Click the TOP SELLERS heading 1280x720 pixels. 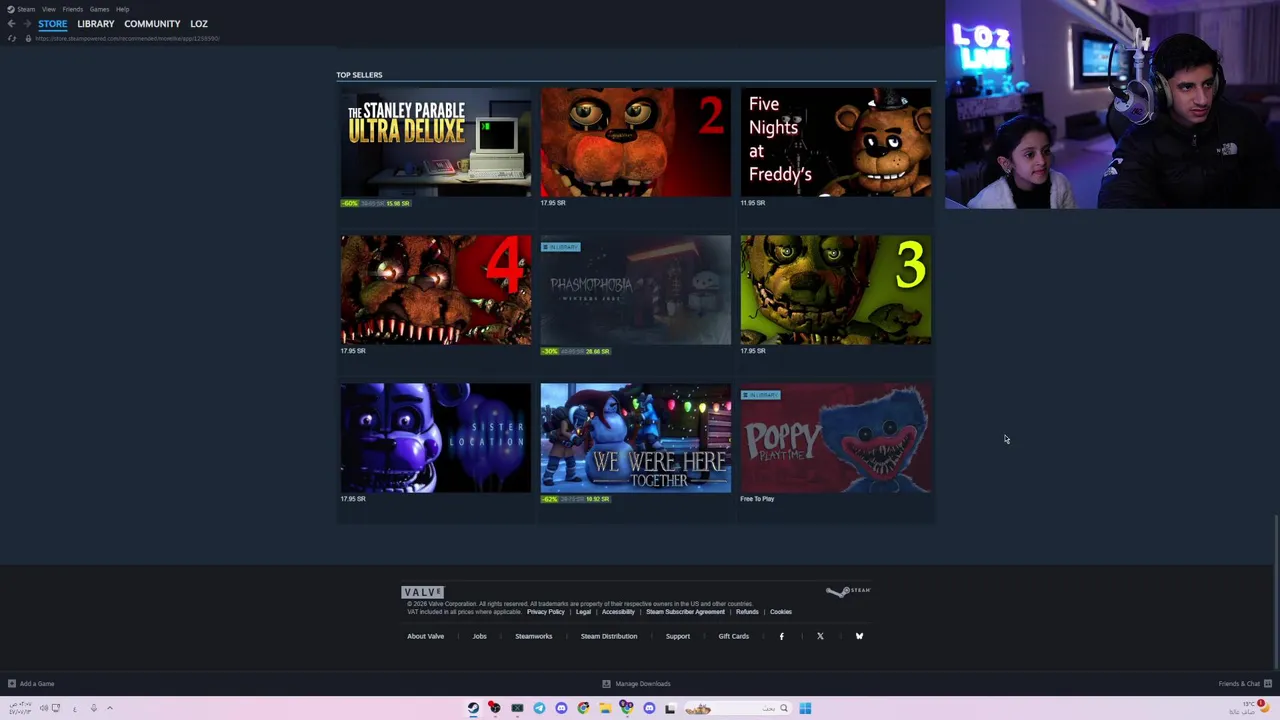click(x=359, y=75)
